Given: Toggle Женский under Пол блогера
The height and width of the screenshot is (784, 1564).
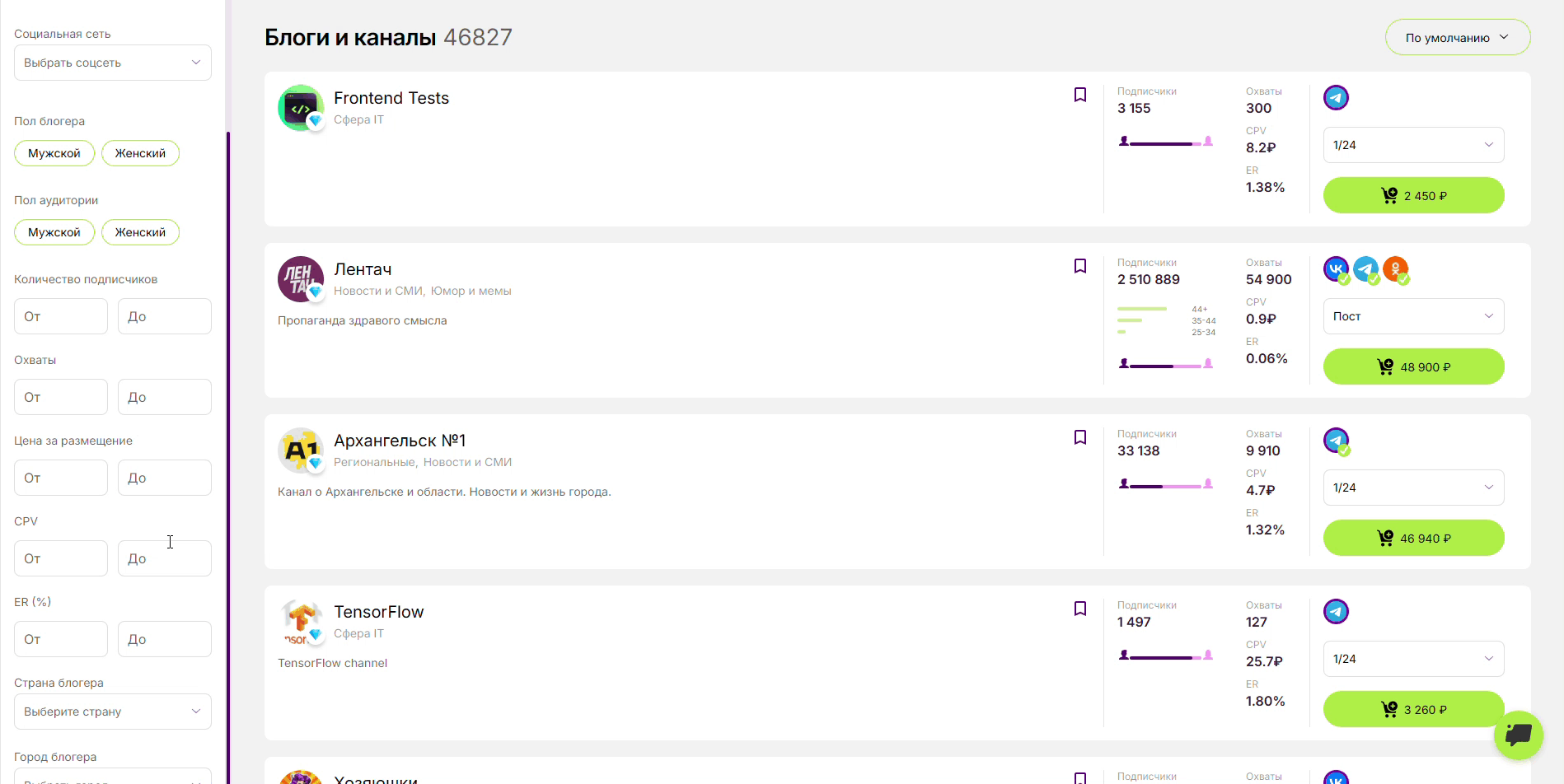Looking at the screenshot, I should [140, 153].
